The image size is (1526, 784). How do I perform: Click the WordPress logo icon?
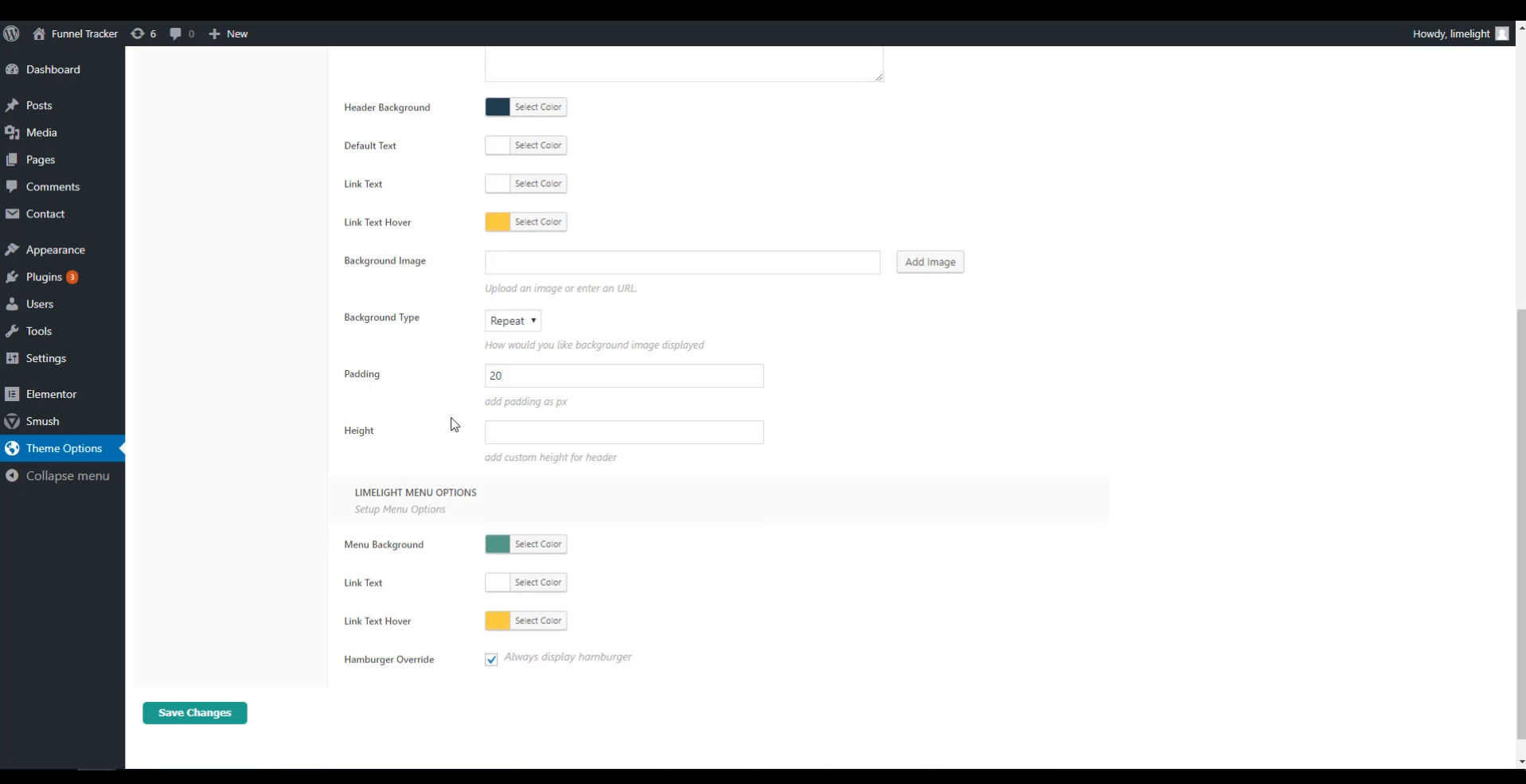pyautogui.click(x=11, y=33)
